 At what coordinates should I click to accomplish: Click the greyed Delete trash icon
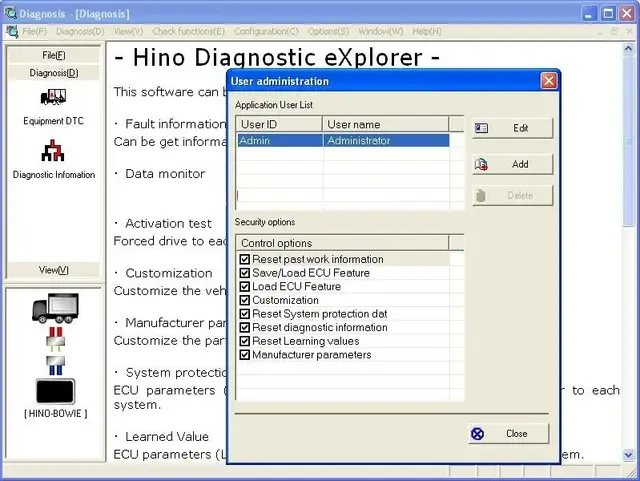pos(481,196)
